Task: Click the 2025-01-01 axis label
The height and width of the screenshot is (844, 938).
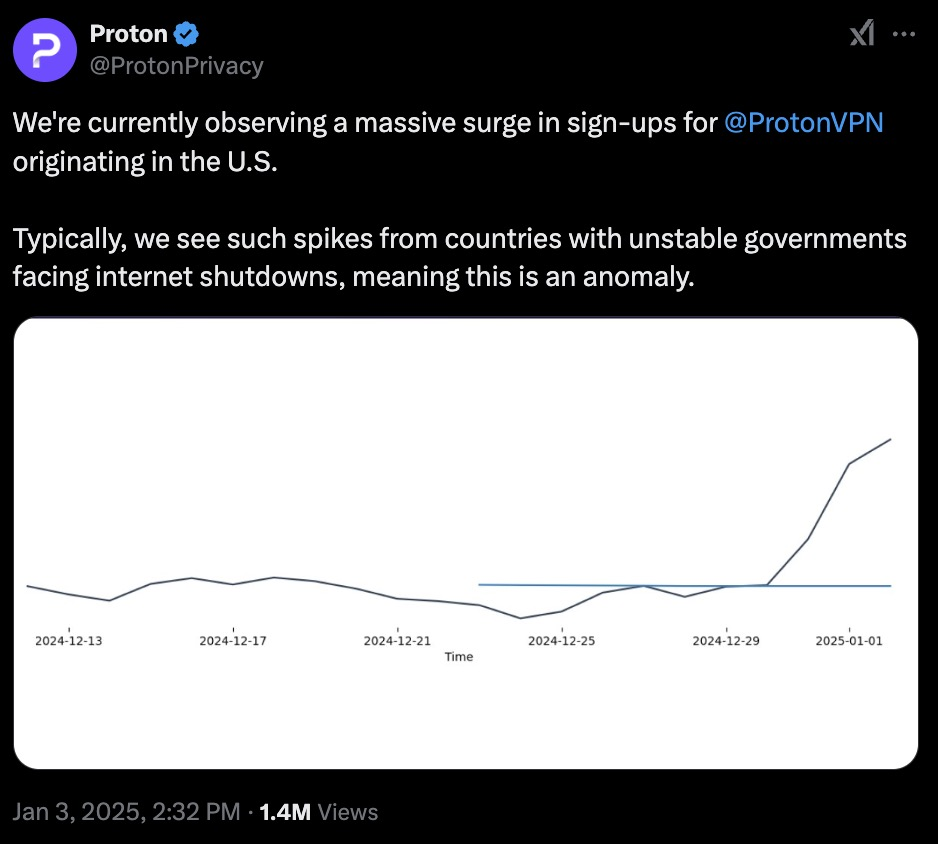Action: pos(849,641)
